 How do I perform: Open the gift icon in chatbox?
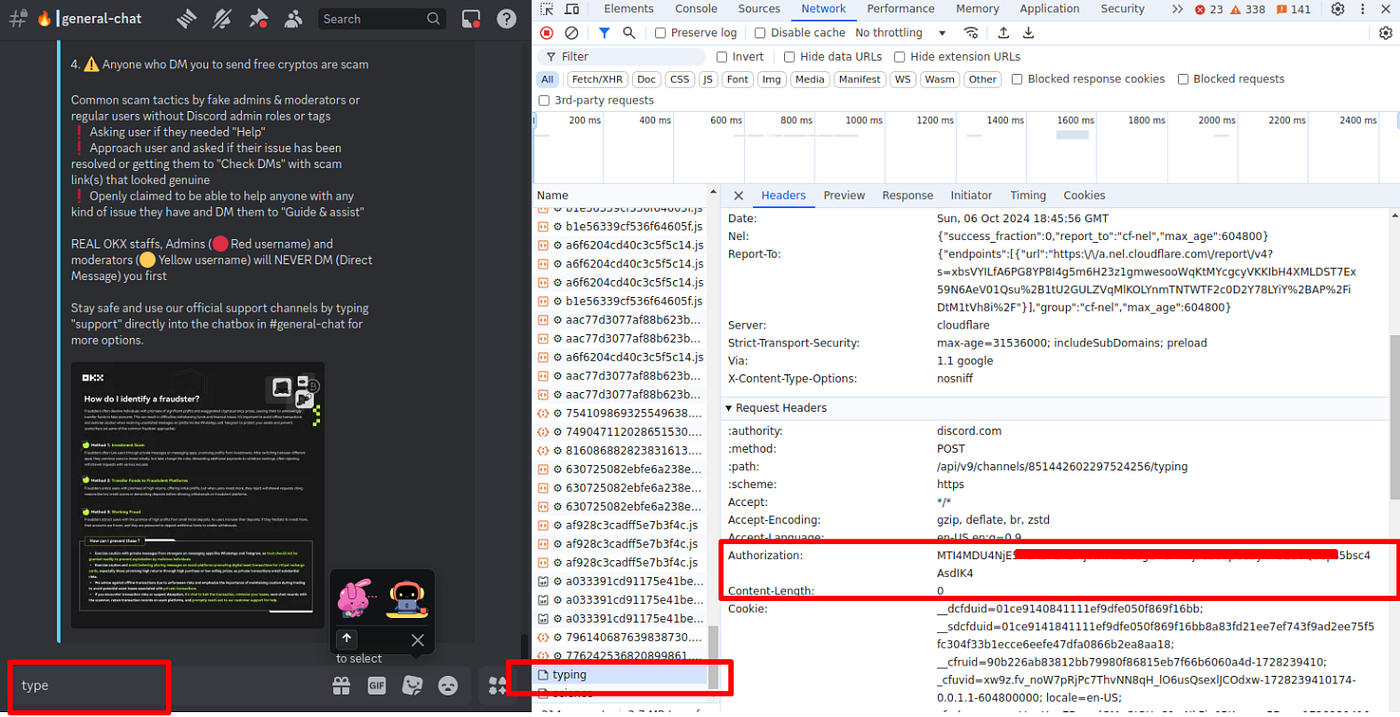click(x=342, y=685)
